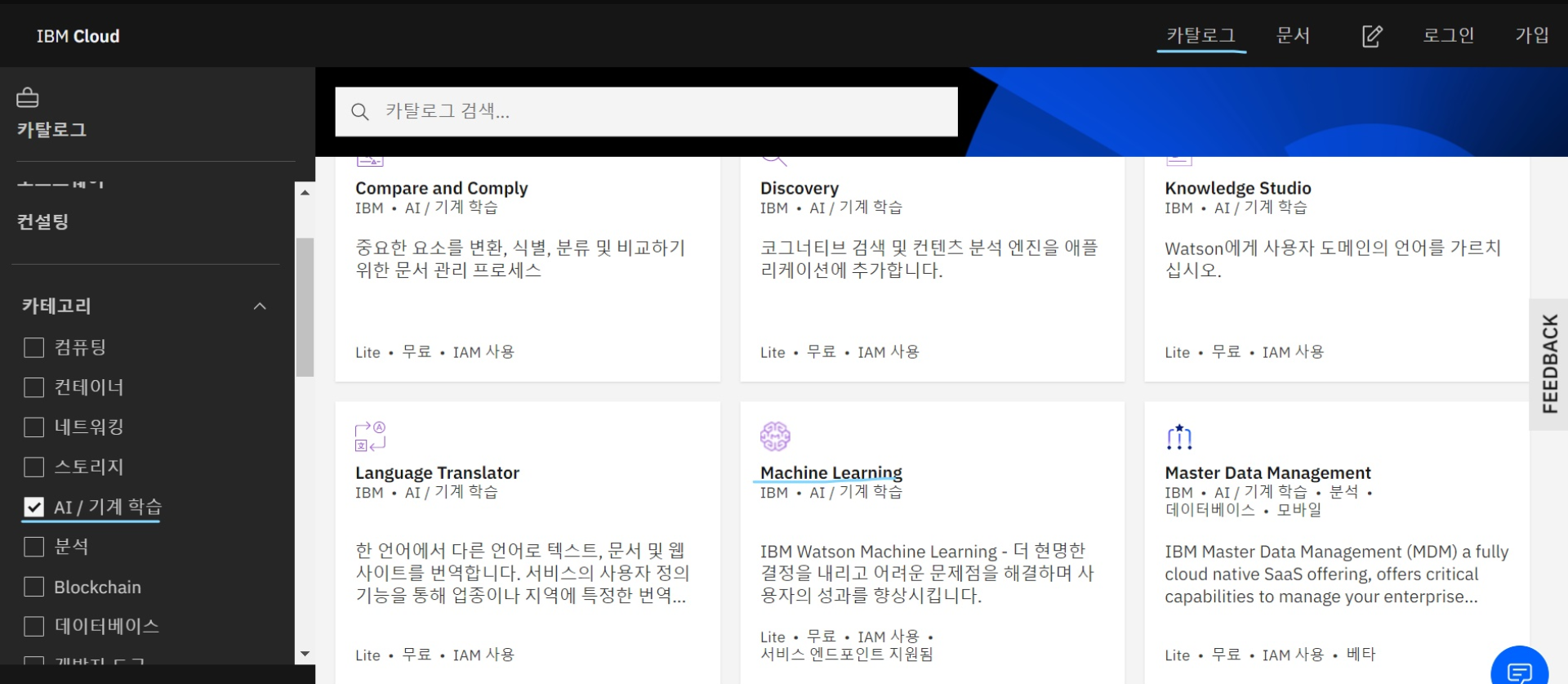Click the sidebar scrollbar thumb

coord(305,306)
